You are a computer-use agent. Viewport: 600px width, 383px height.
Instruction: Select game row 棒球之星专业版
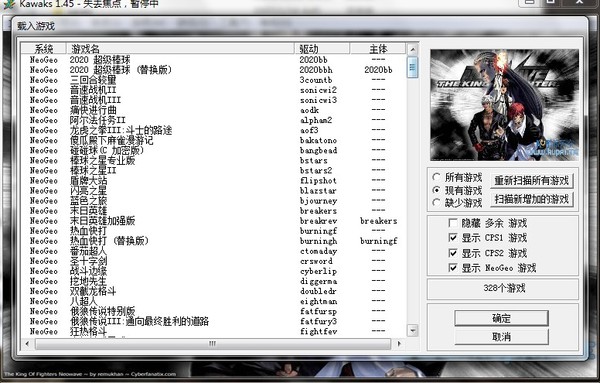[213, 160]
